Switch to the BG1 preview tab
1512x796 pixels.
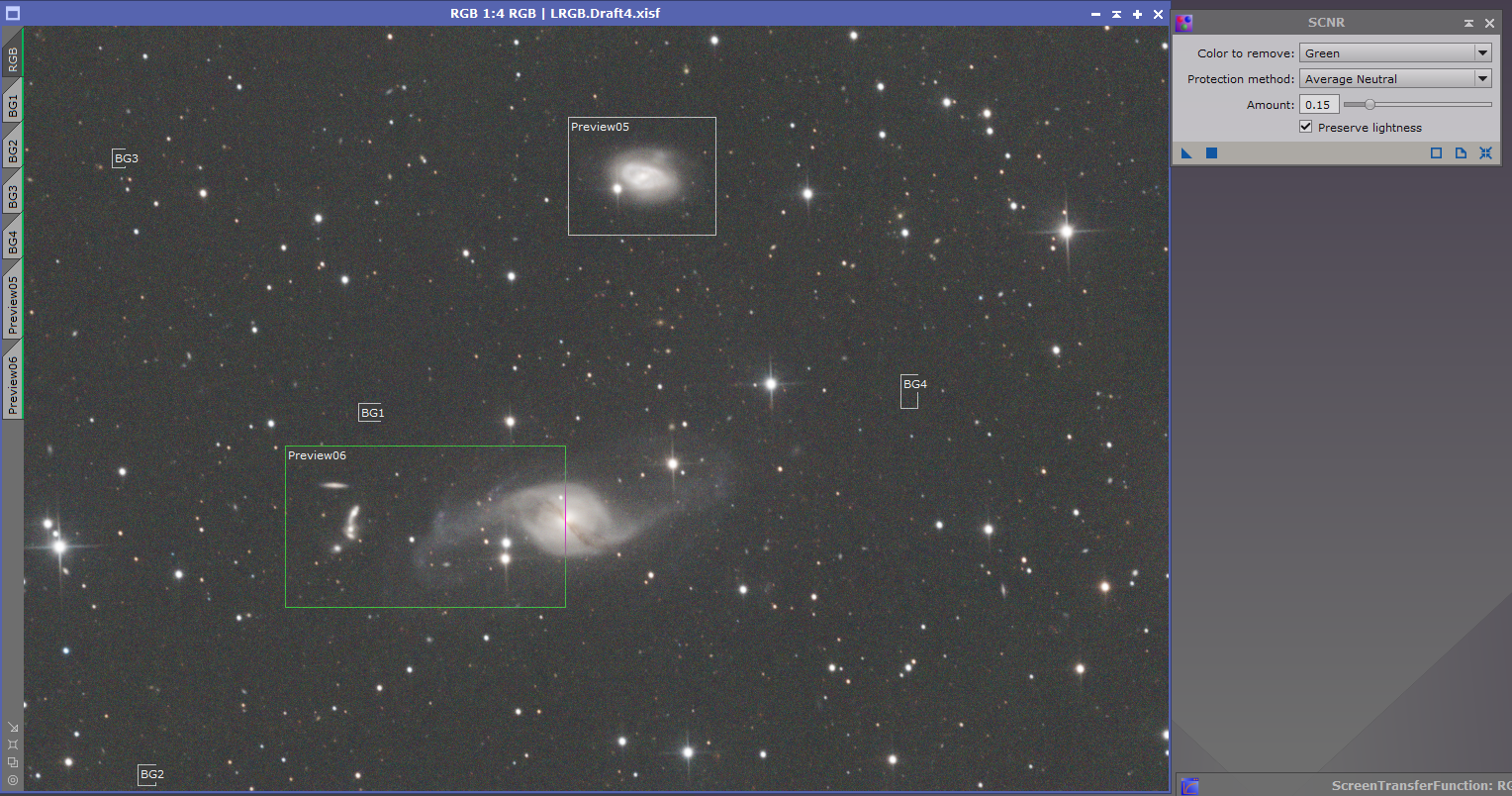pos(13,106)
